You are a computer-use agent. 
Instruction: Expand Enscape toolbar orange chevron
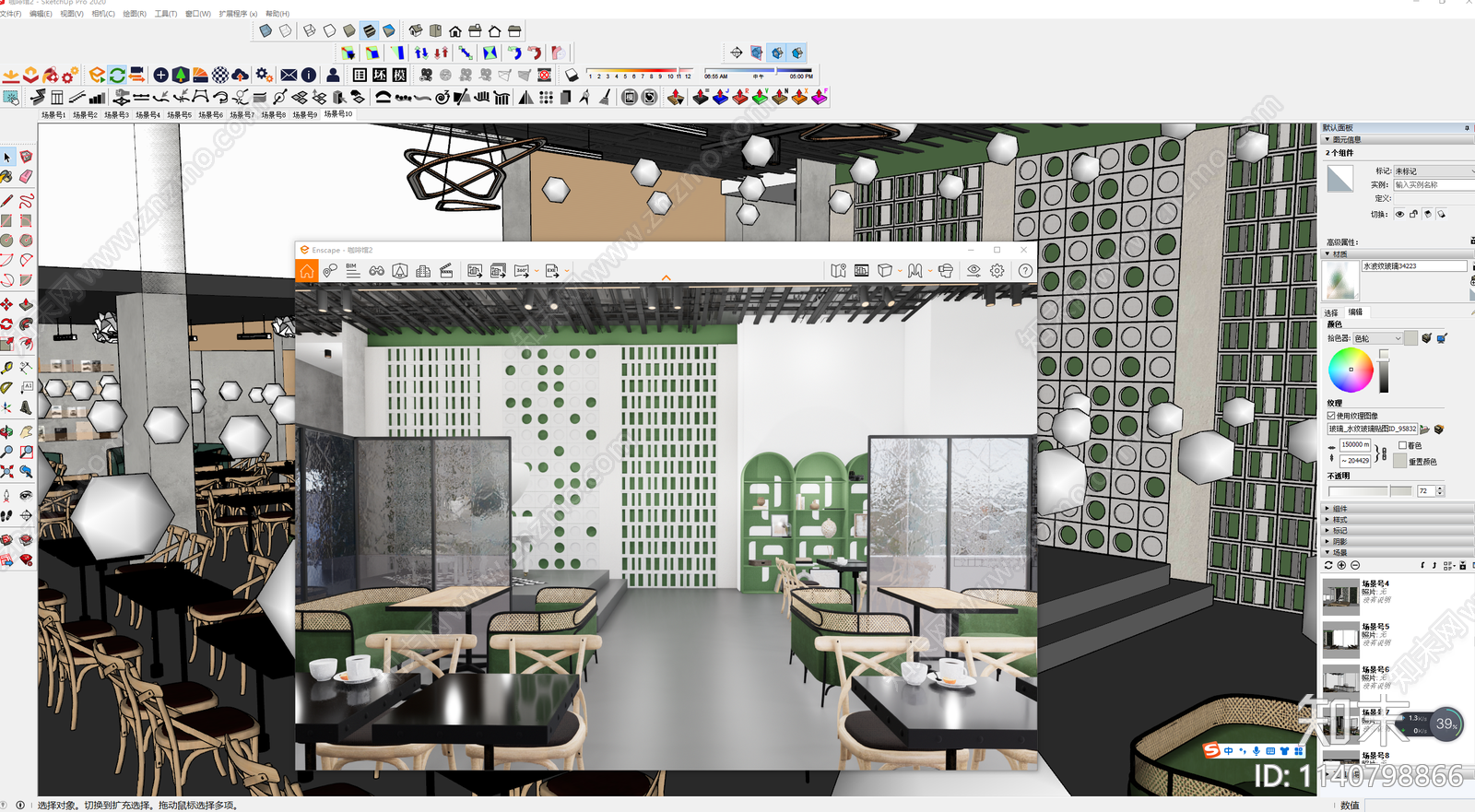point(666,277)
